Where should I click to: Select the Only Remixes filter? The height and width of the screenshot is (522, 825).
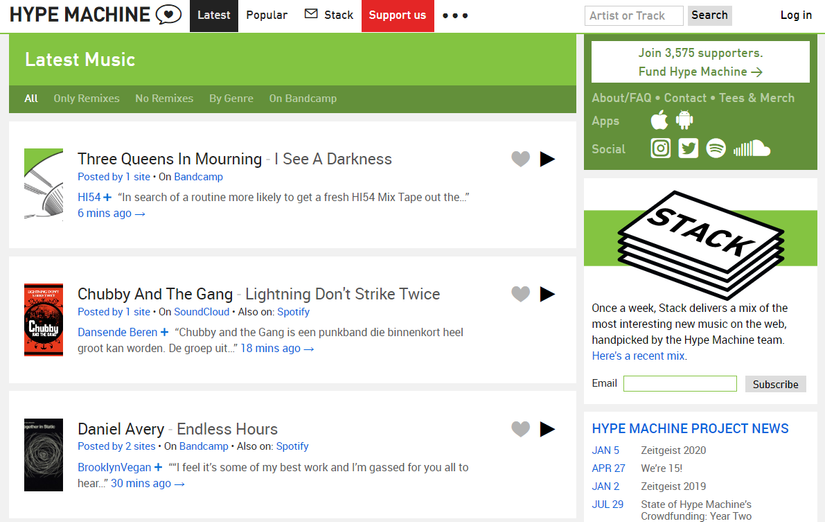(86, 99)
